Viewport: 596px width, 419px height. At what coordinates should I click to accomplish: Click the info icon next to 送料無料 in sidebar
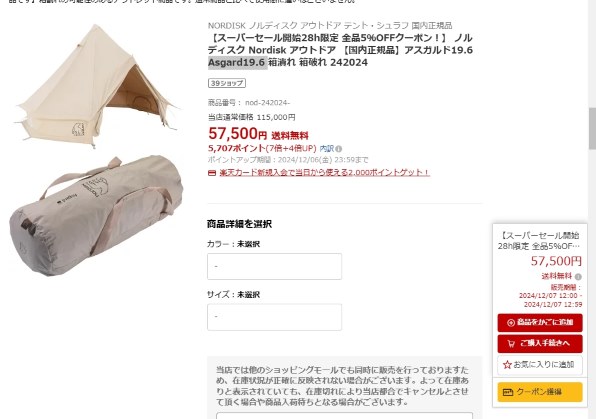tap(578, 277)
